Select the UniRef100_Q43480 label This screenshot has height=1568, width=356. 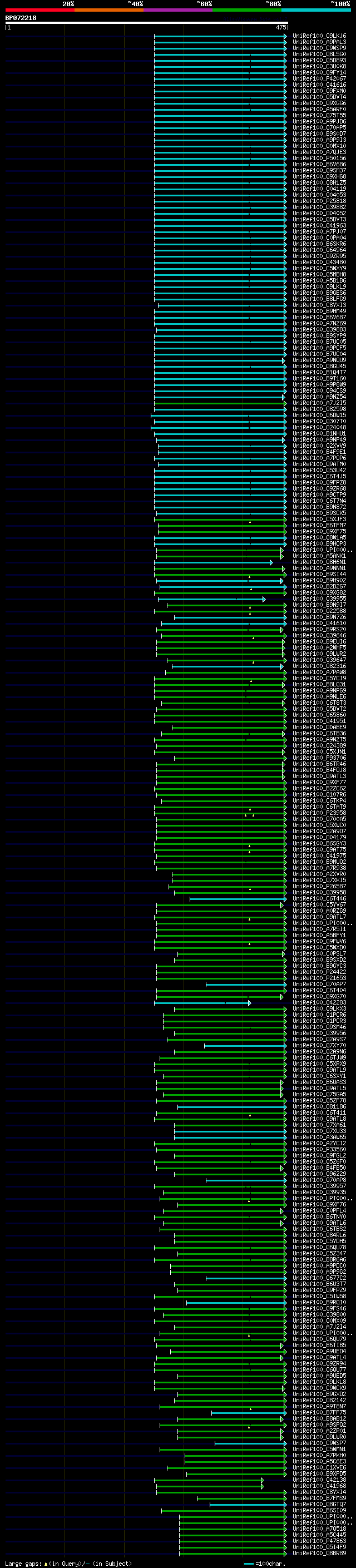point(319,263)
